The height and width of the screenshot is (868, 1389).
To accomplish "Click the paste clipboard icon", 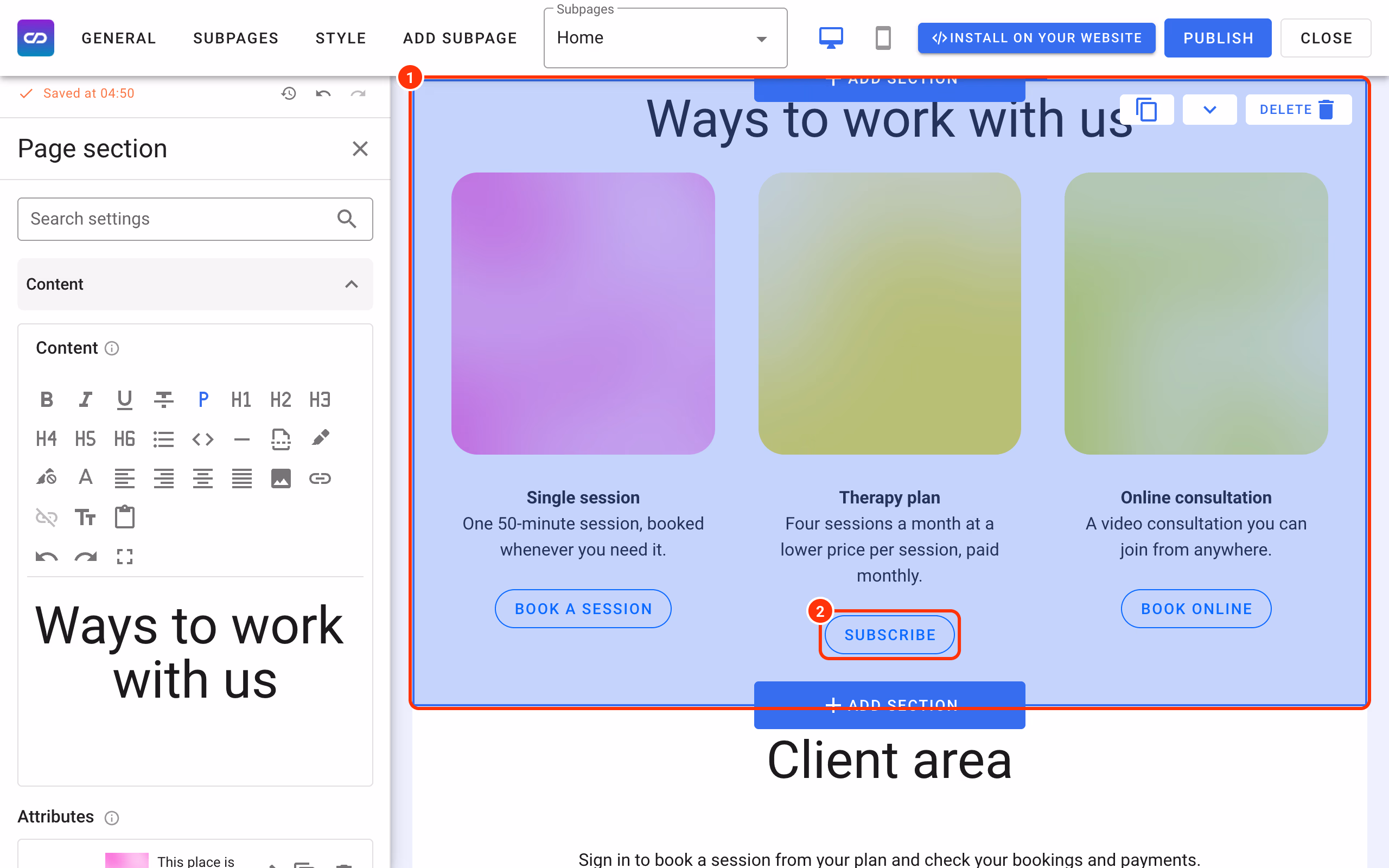I will coord(125,516).
